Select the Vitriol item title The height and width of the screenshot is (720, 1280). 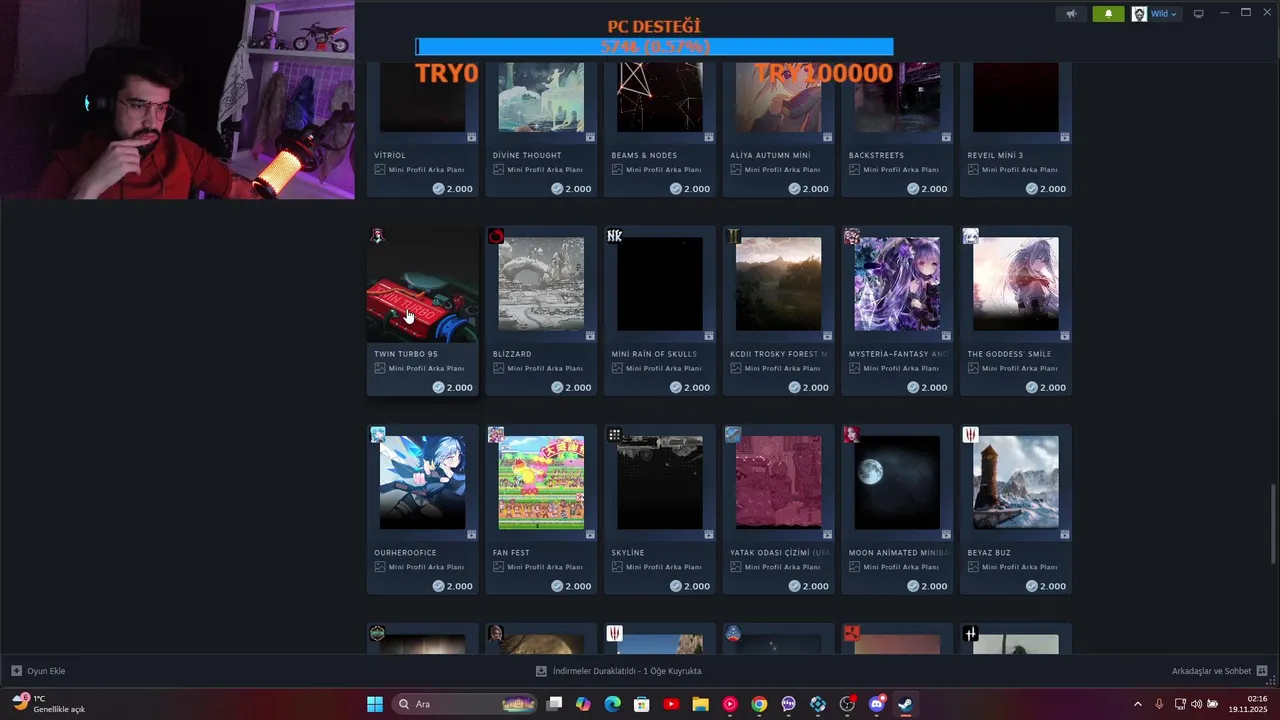pyautogui.click(x=390, y=155)
